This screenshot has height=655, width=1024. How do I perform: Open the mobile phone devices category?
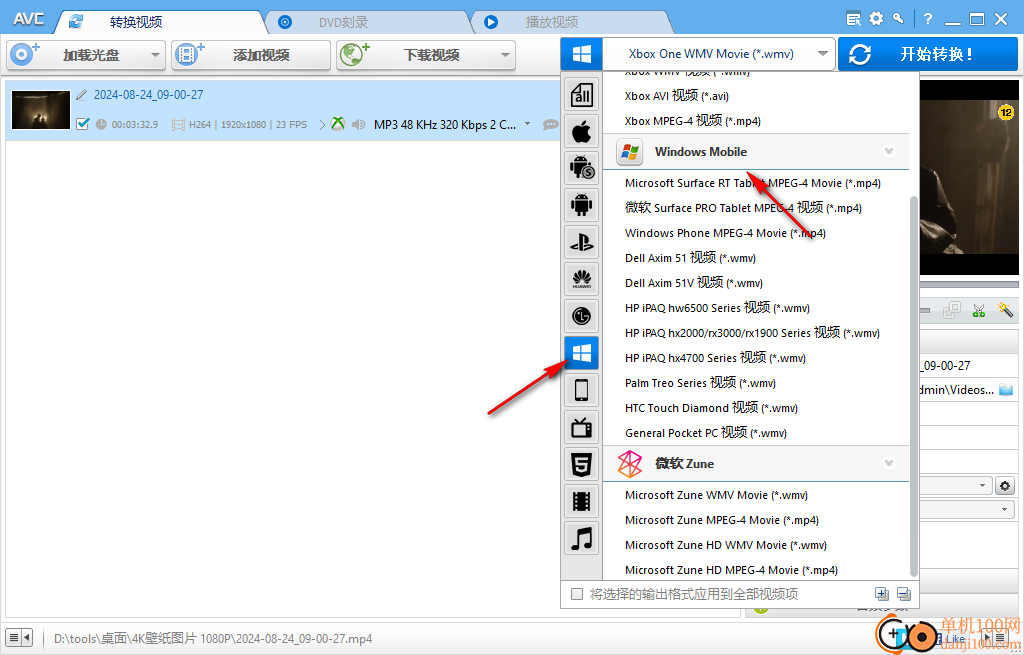coord(581,391)
